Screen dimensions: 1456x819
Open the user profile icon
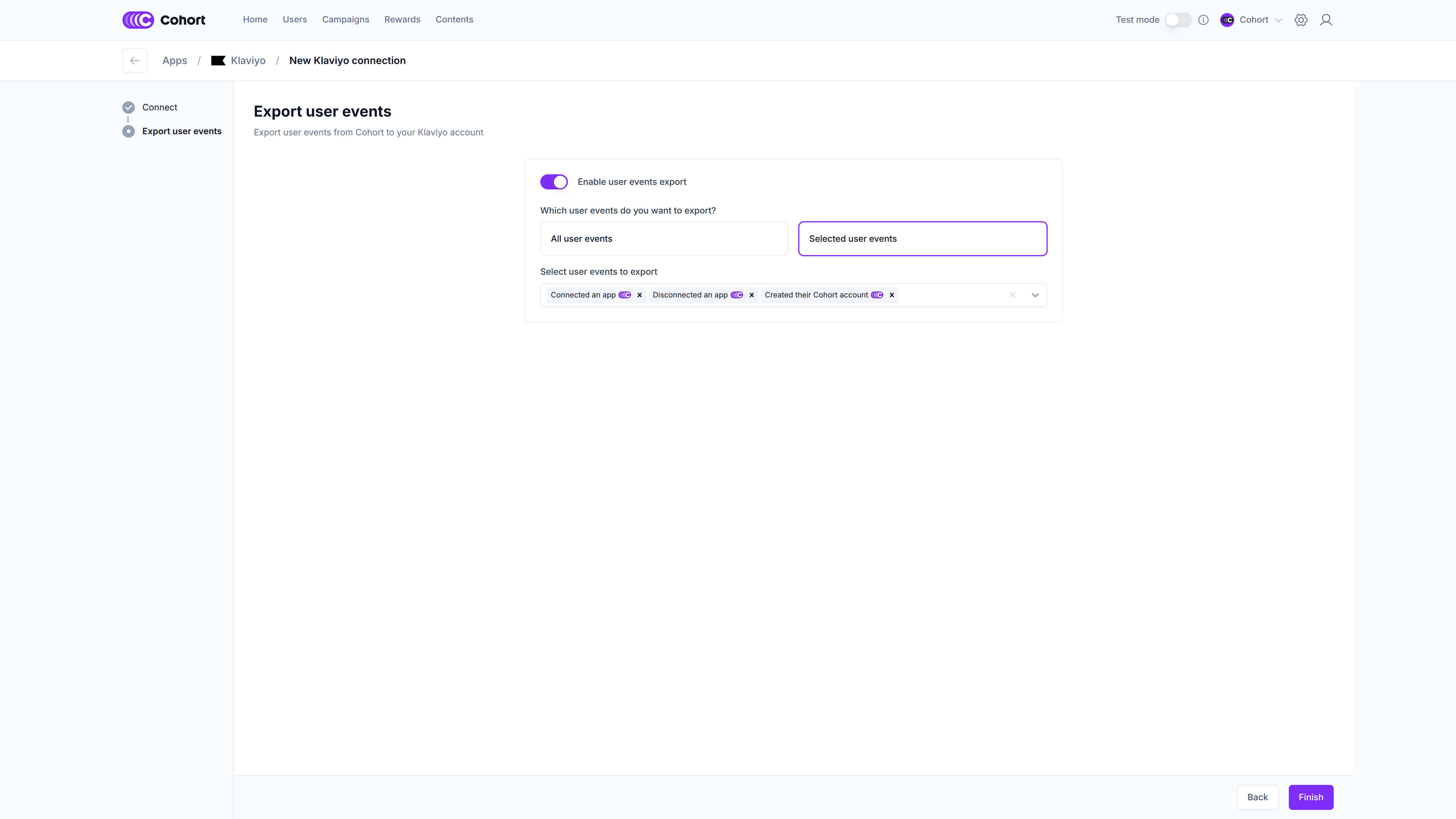1325,20
